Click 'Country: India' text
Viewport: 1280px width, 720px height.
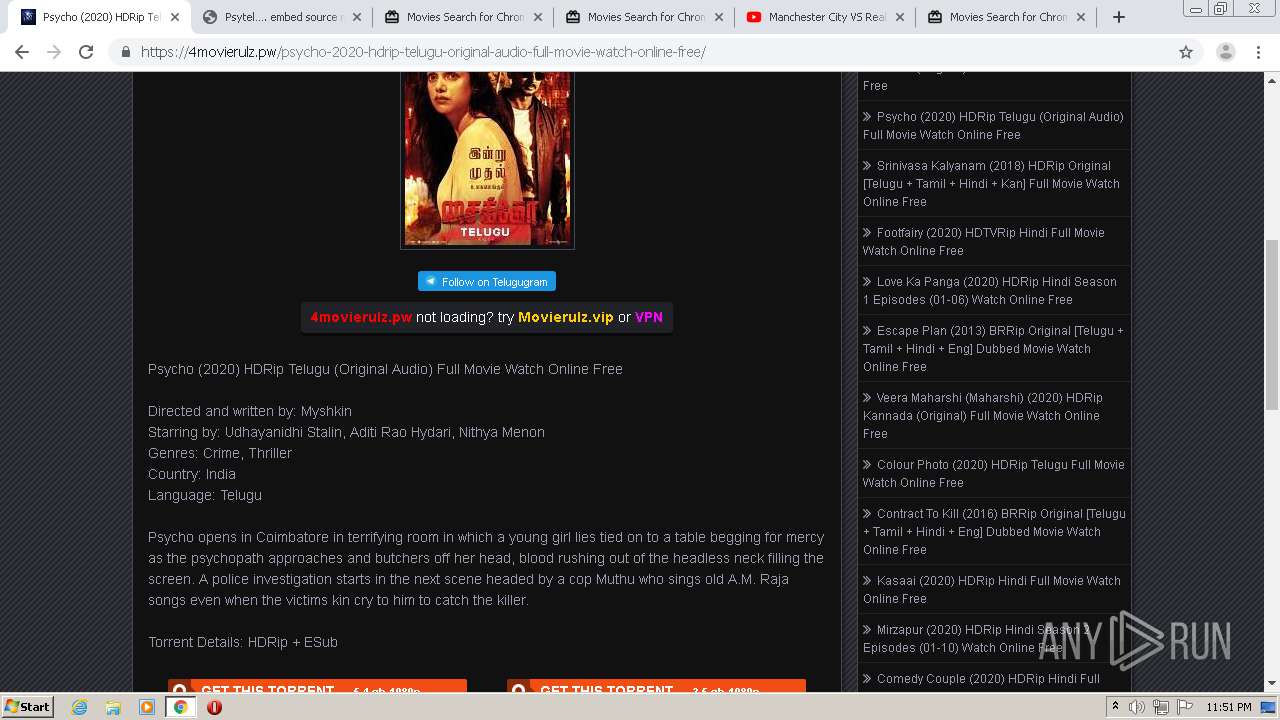[192, 474]
